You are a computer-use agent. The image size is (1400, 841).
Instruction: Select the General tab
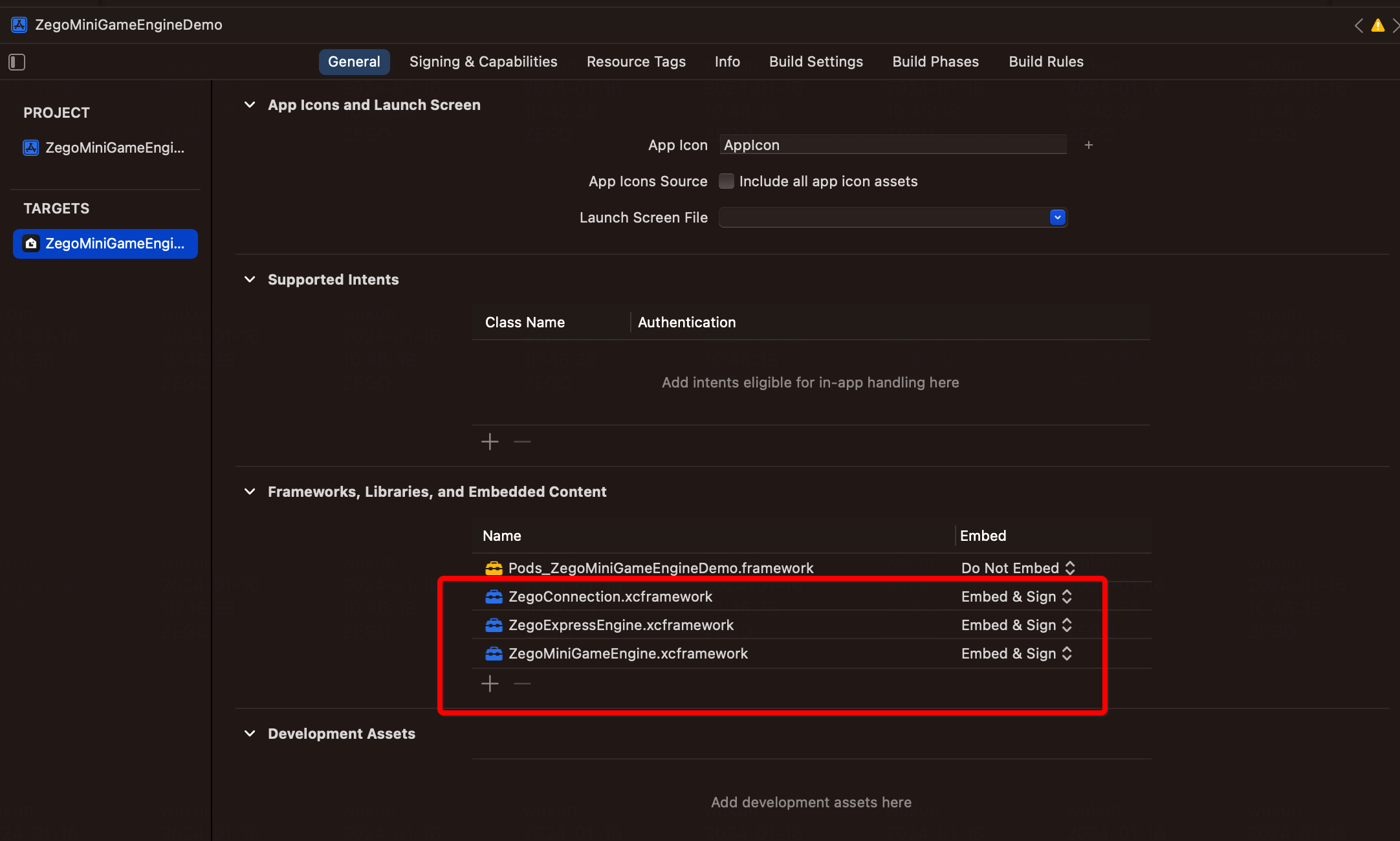[x=354, y=61]
